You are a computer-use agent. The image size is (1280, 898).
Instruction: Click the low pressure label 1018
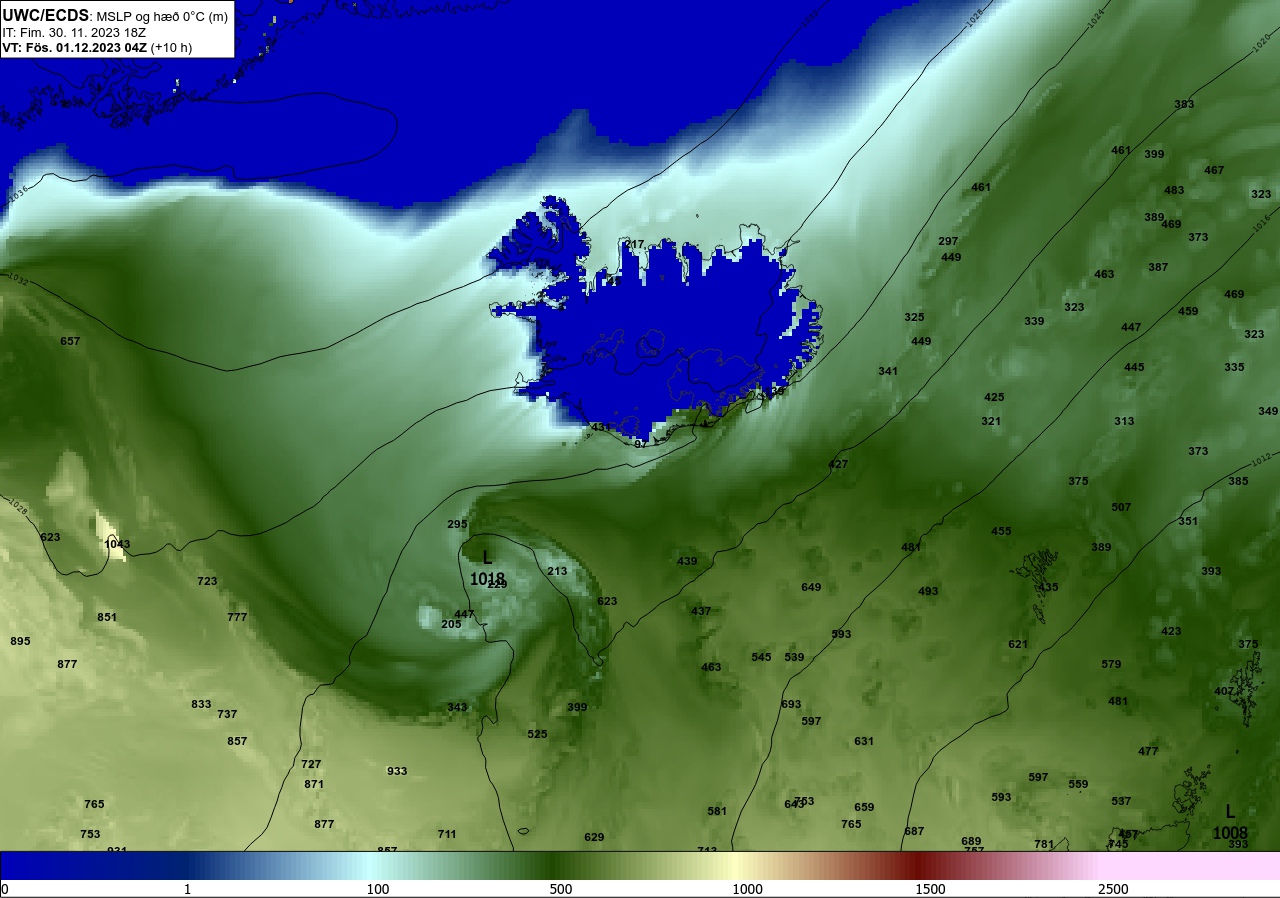tap(487, 579)
